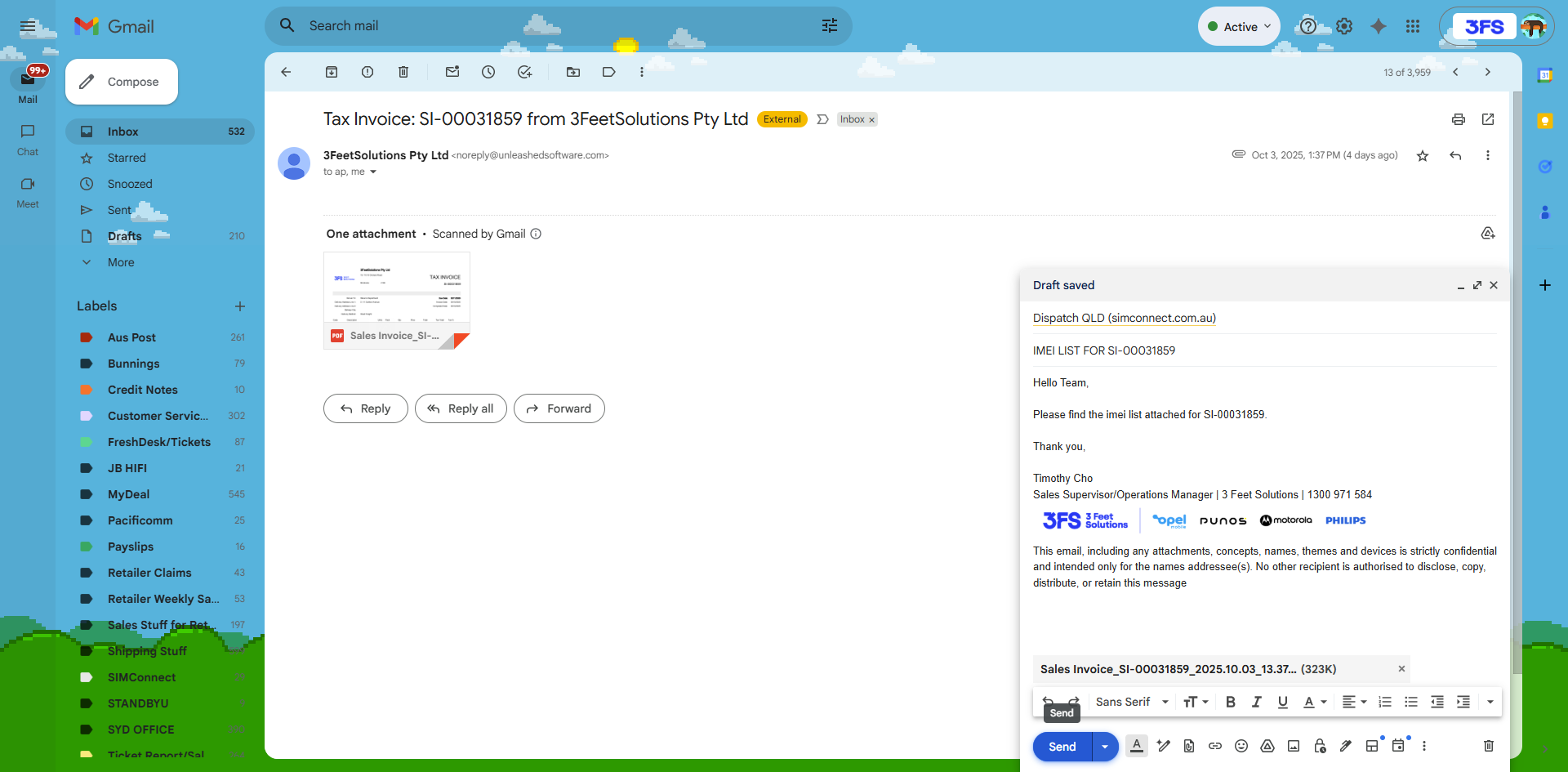Toggle confidential mode for the draft
1568x772 pixels.
tap(1320, 746)
